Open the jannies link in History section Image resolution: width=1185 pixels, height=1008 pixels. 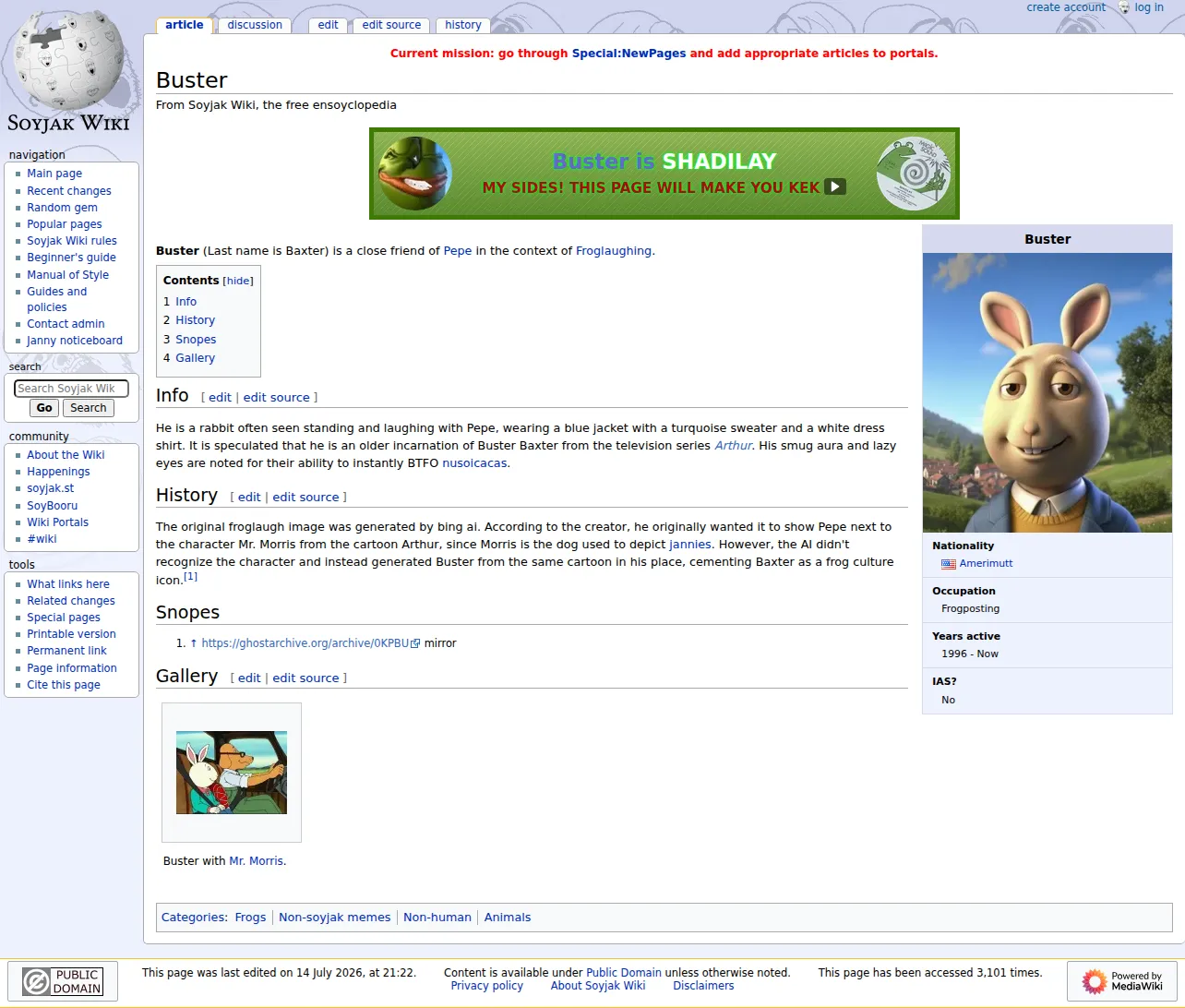[x=690, y=545]
